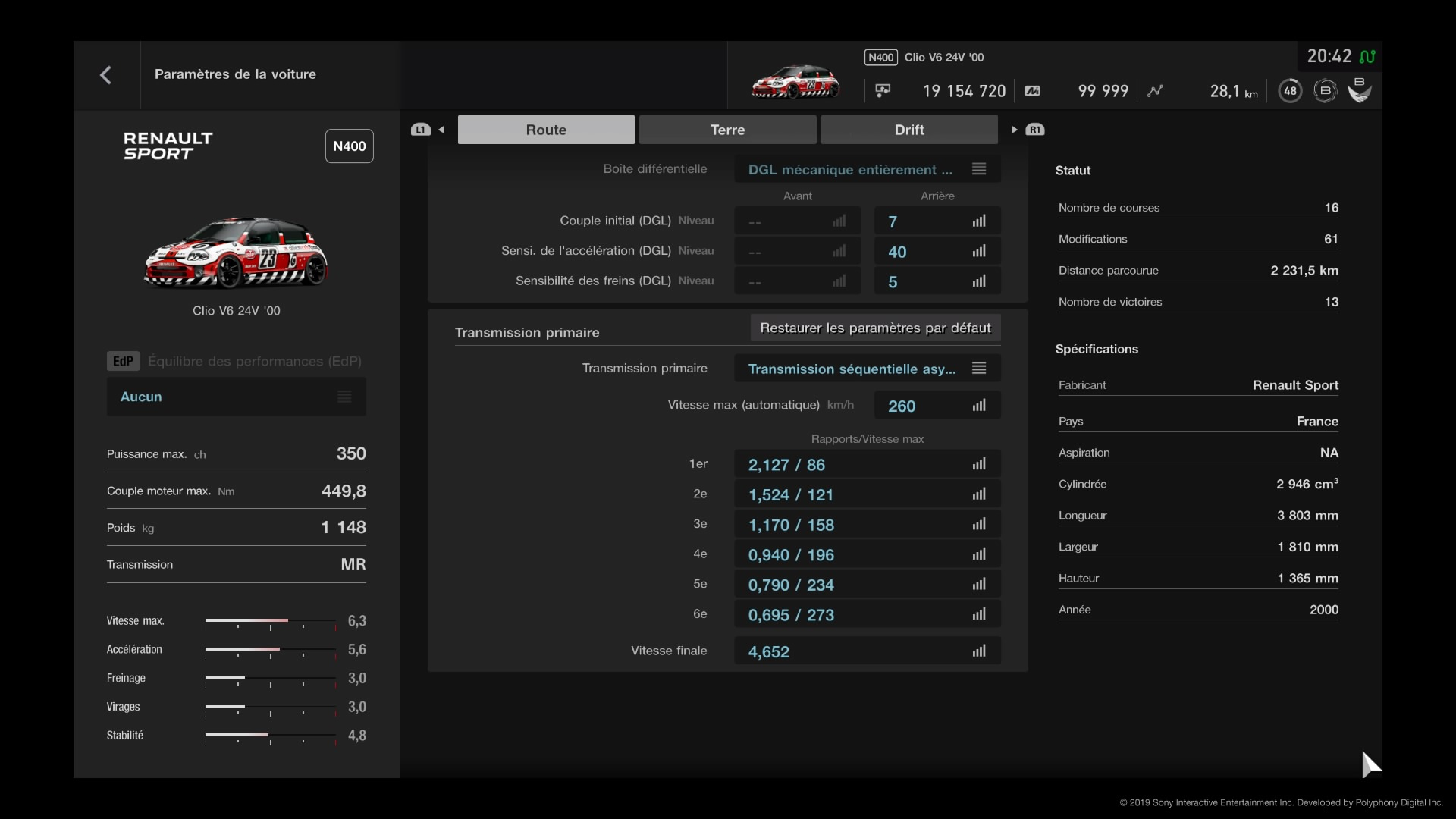Click Fabricant value Renault Sport
The image size is (1456, 819).
coord(1295,385)
